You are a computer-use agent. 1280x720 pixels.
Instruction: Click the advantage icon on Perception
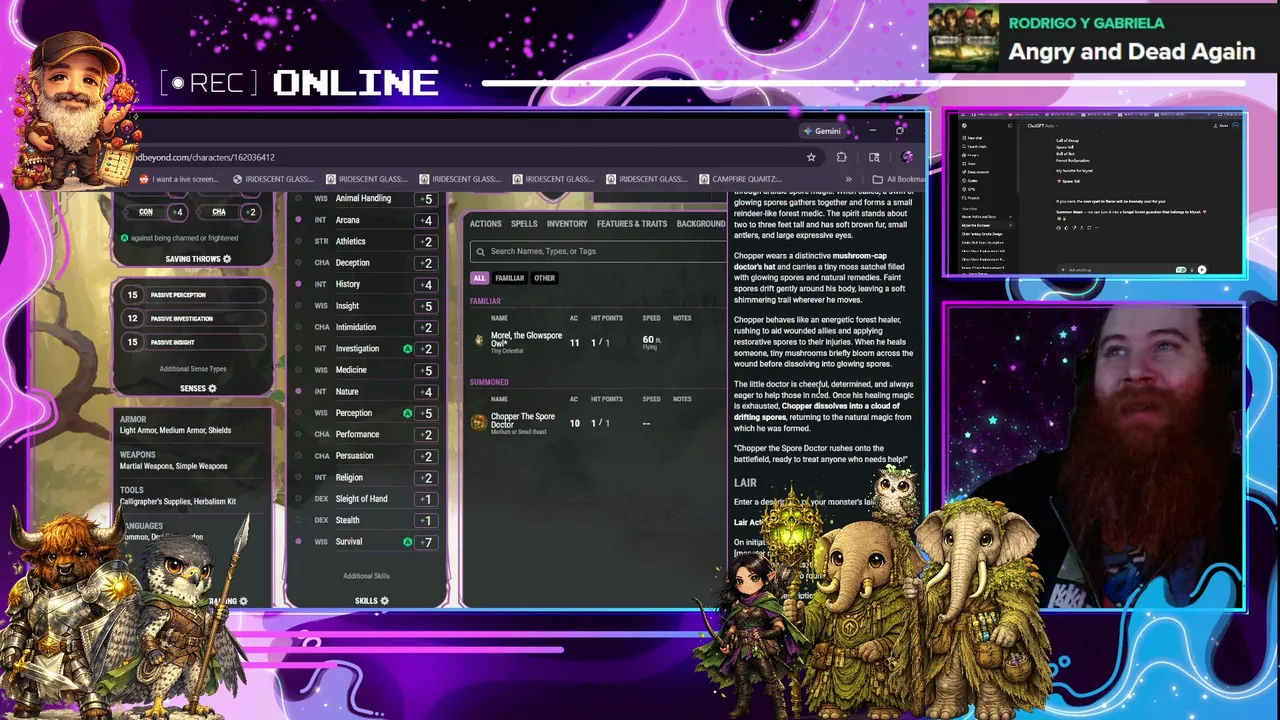pyautogui.click(x=407, y=413)
